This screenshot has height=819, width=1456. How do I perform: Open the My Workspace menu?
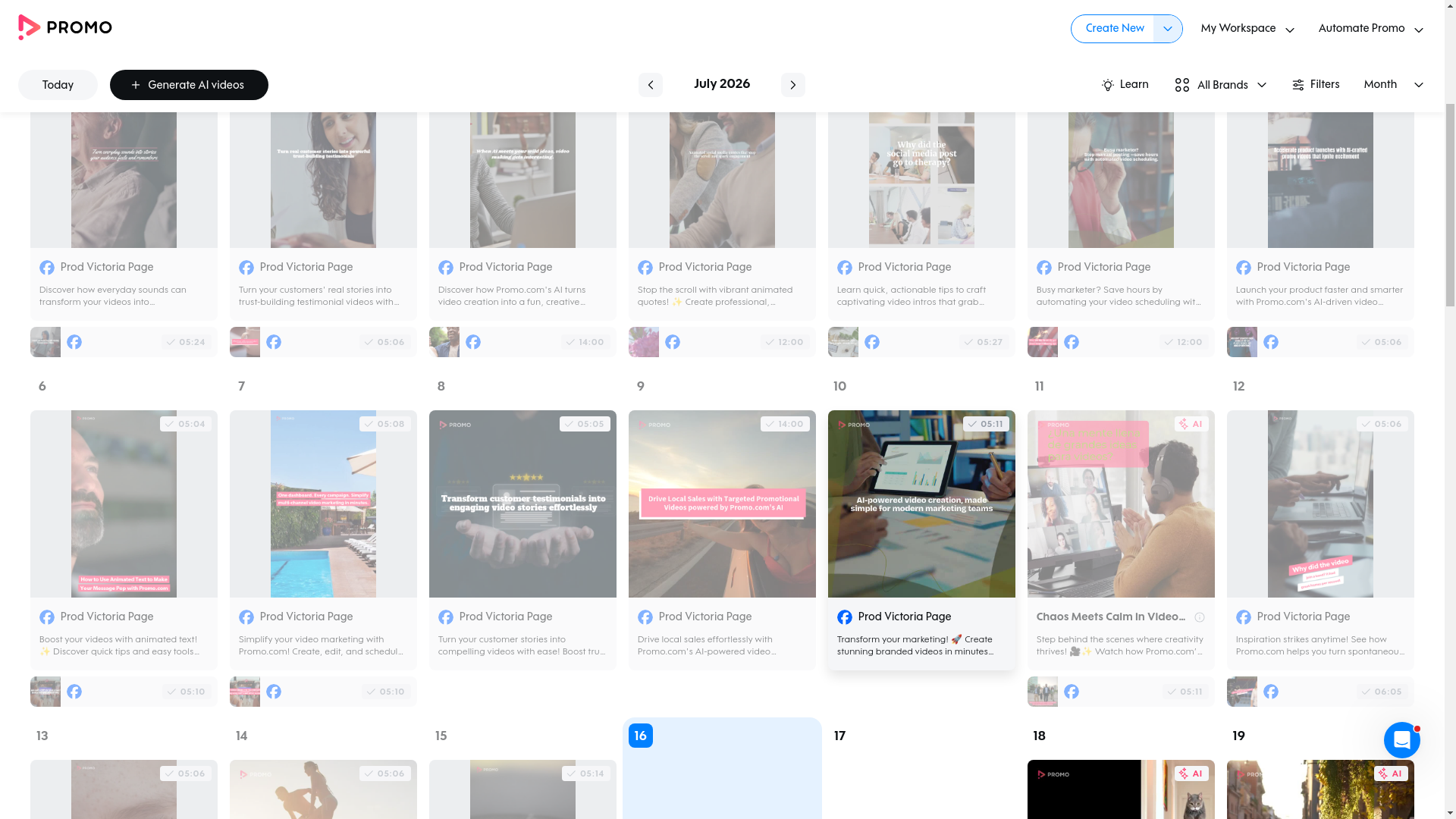[1247, 29]
